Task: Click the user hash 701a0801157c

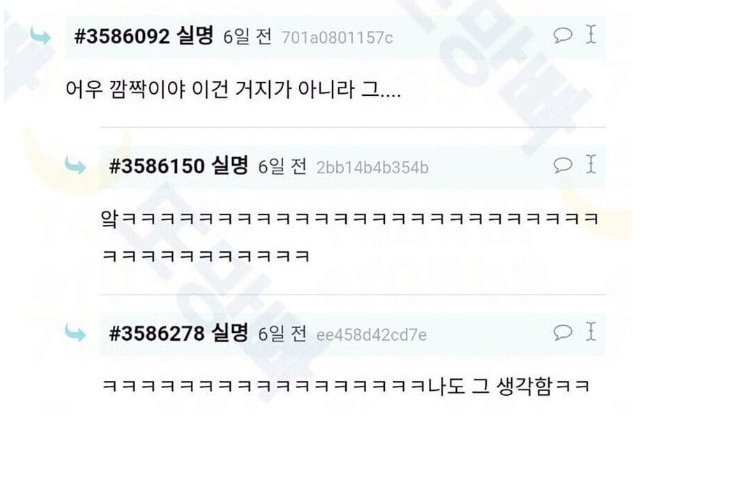Action: pyautogui.click(x=337, y=38)
